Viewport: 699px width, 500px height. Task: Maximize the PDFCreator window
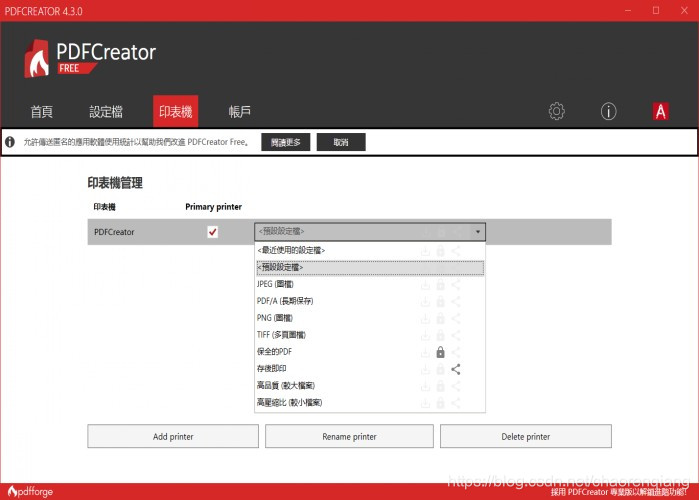coord(656,10)
